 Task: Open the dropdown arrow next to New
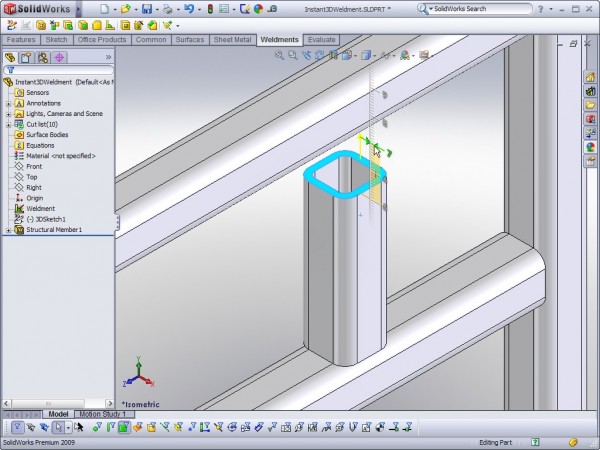coord(115,9)
